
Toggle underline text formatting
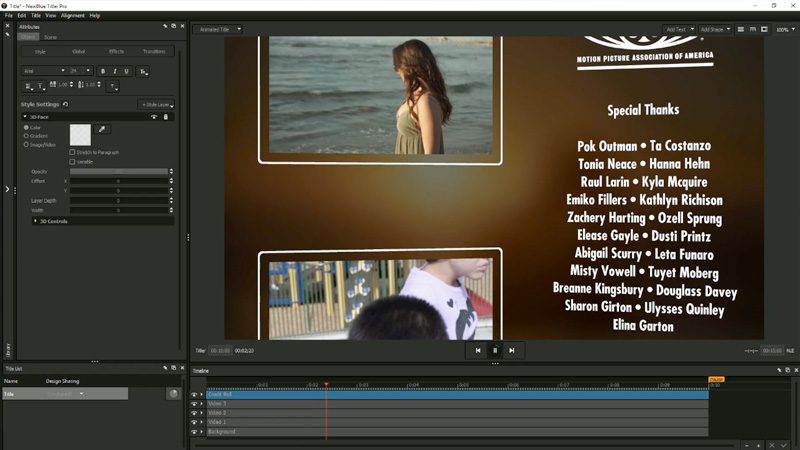[127, 71]
